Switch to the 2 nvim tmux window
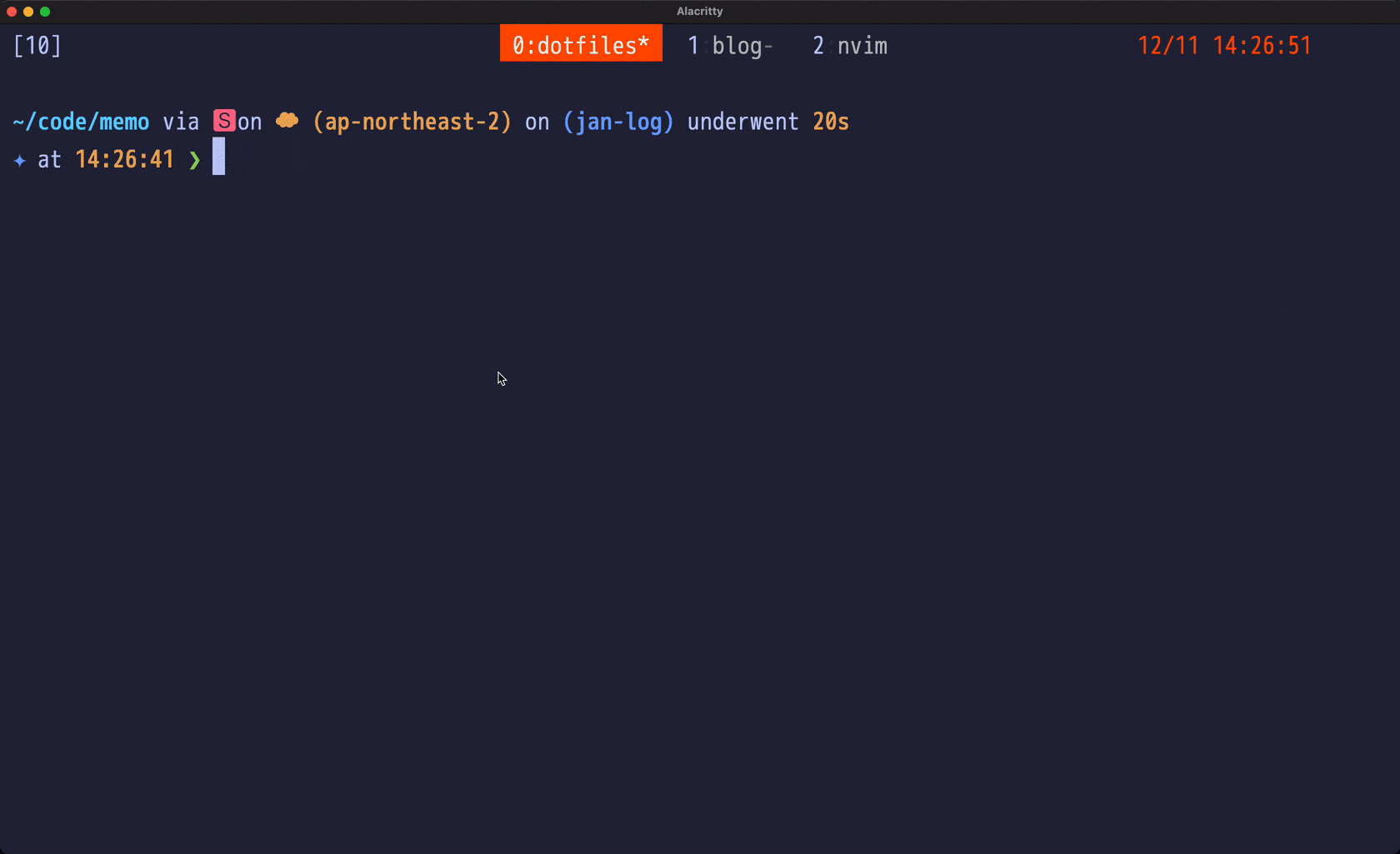This screenshot has width=1400, height=854. [x=850, y=46]
